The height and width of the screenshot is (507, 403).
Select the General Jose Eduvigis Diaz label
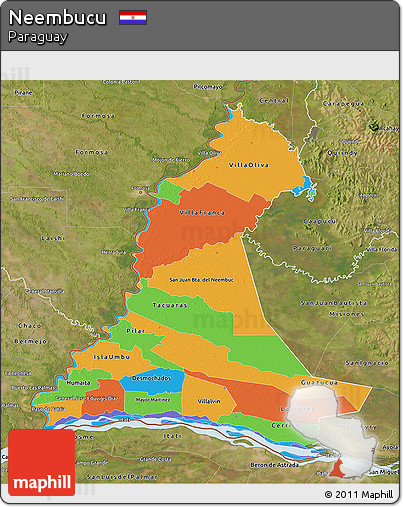tap(87, 398)
